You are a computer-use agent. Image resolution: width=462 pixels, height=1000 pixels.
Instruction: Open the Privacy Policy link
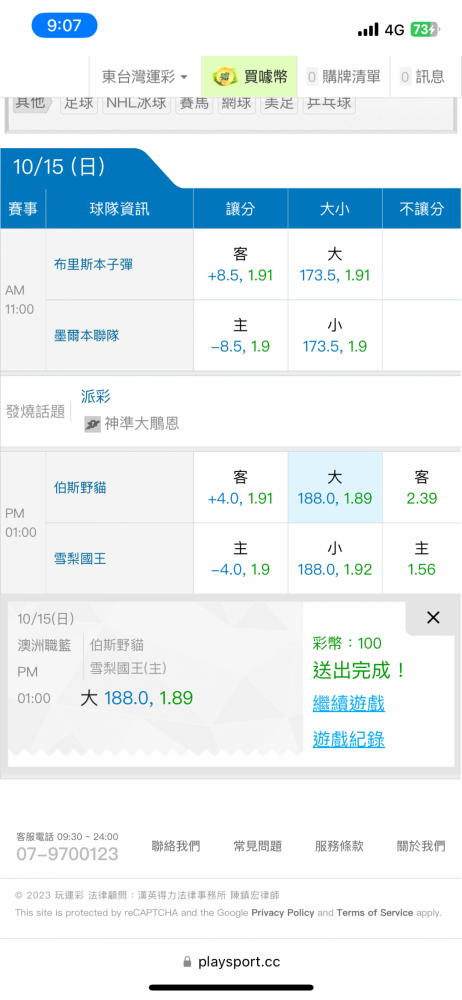(x=283, y=913)
